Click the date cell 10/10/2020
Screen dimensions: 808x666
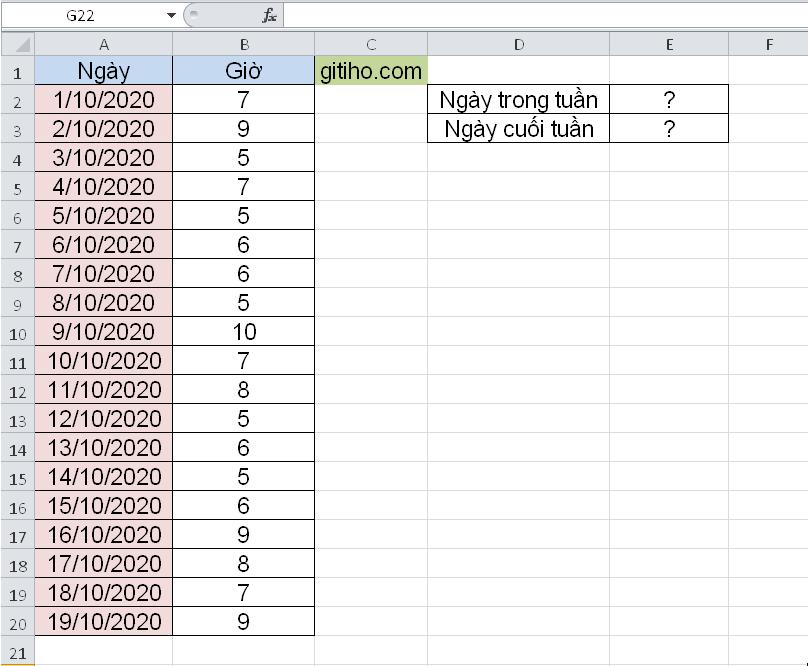pyautogui.click(x=104, y=361)
